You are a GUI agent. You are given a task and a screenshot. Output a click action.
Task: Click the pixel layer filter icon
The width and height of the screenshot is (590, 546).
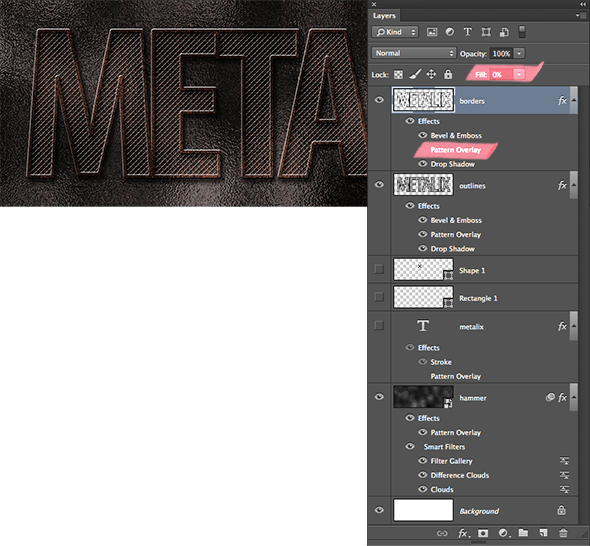coord(432,32)
